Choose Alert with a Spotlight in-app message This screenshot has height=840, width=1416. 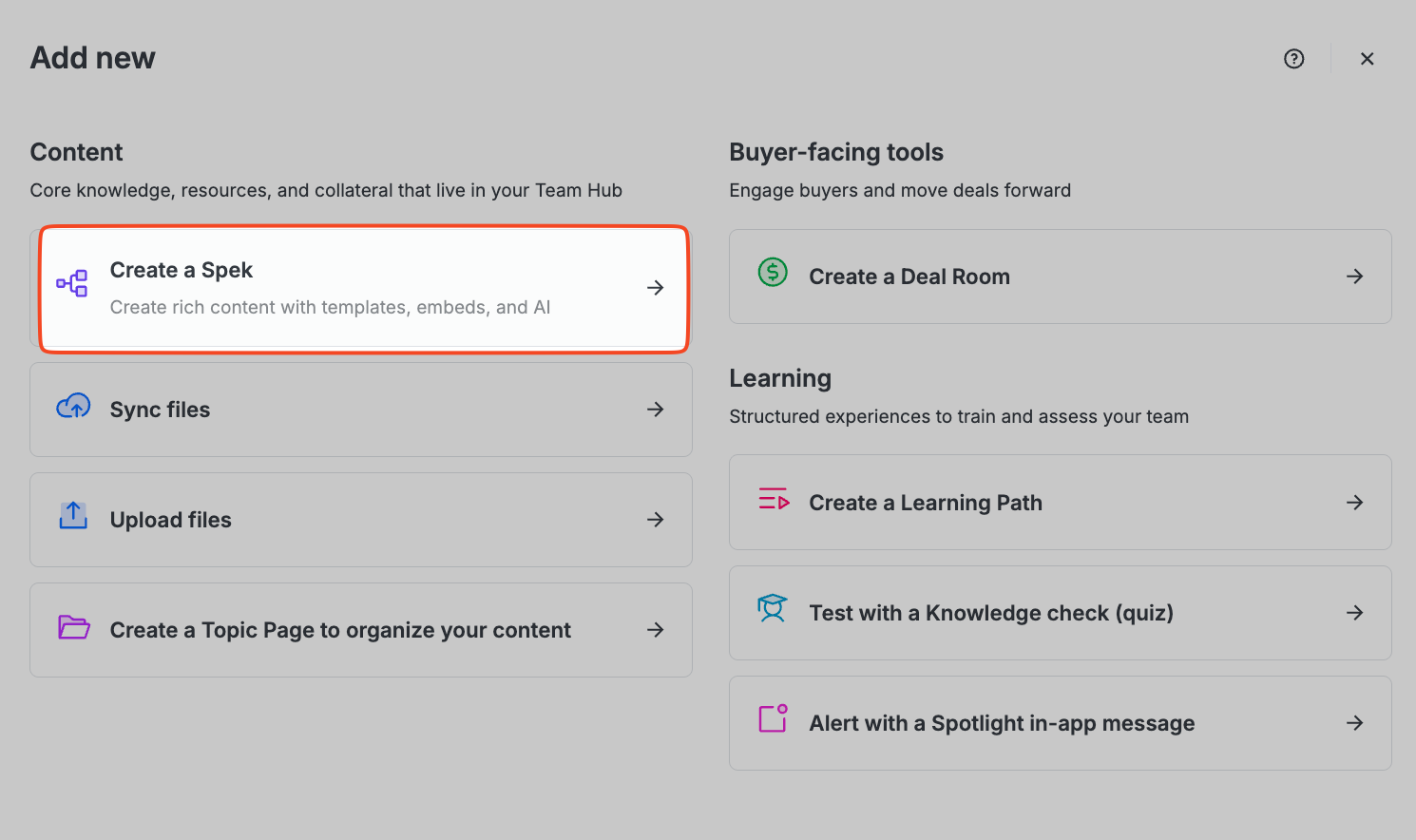[x=1002, y=723]
